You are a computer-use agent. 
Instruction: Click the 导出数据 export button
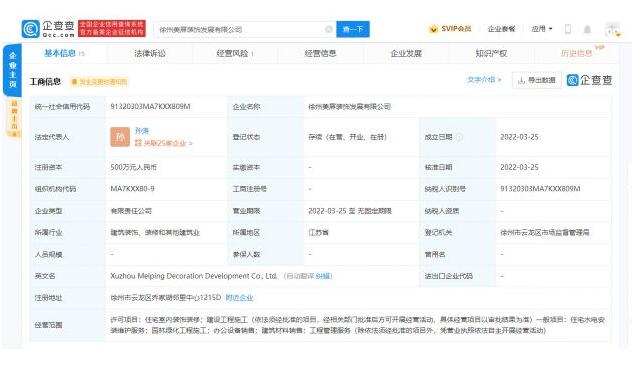point(537,80)
